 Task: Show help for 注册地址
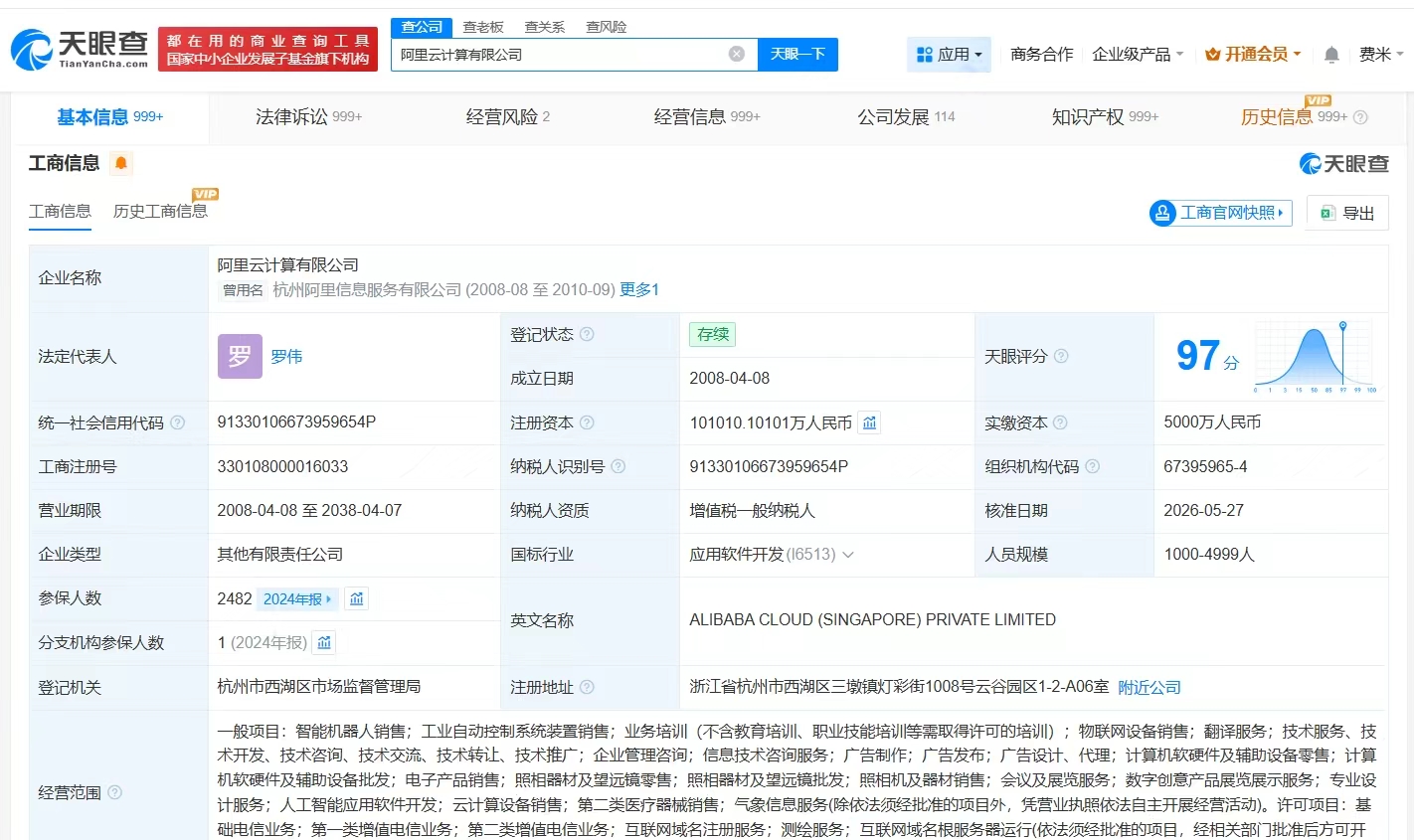[x=587, y=687]
